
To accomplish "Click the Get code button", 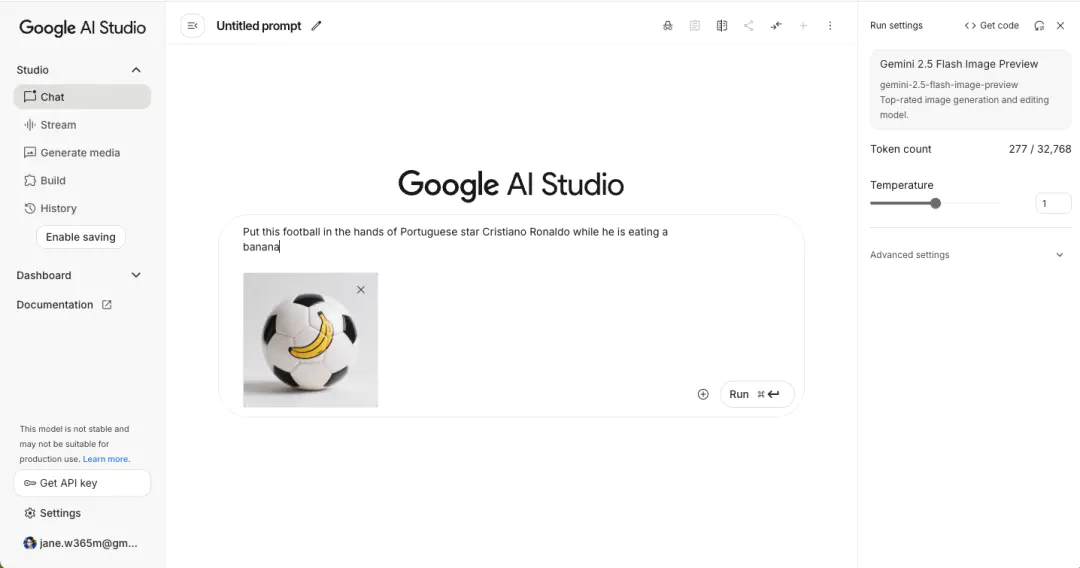I will [991, 25].
